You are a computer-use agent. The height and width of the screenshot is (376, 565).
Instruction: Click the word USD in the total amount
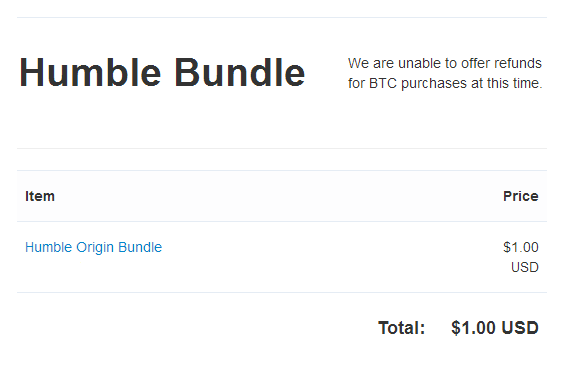coord(520,328)
